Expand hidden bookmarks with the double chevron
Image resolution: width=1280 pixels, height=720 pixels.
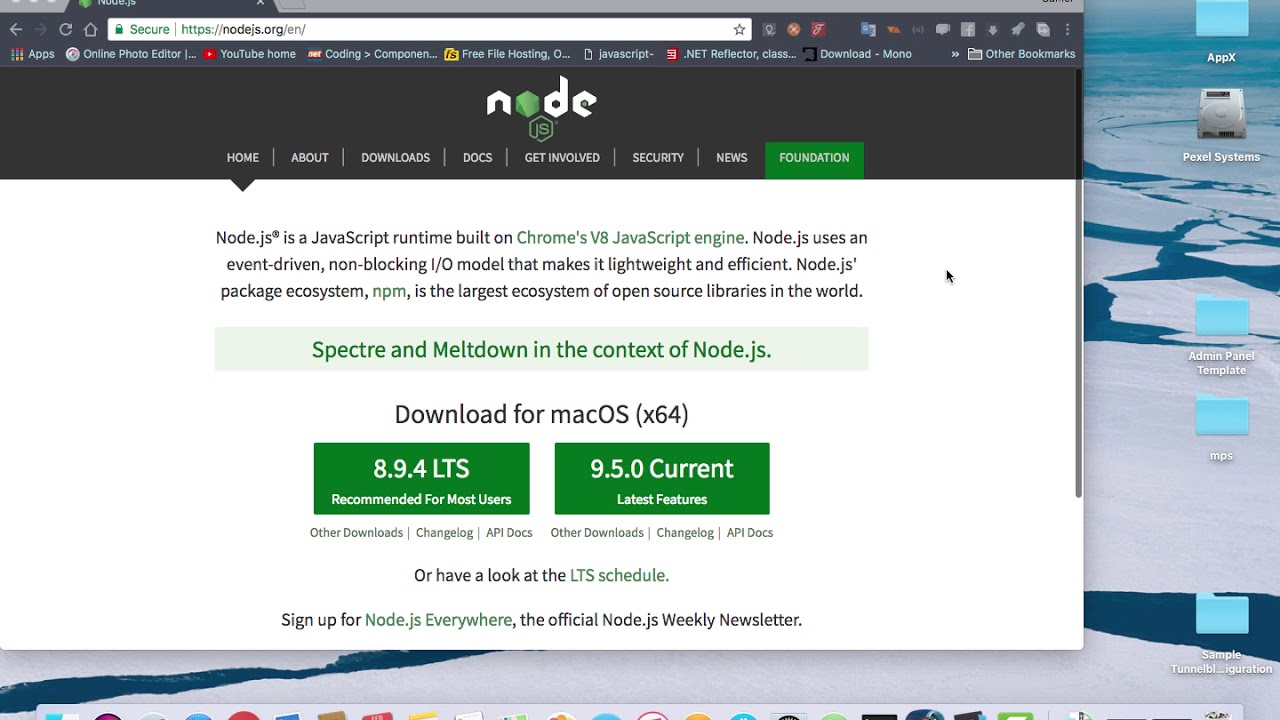click(x=955, y=54)
